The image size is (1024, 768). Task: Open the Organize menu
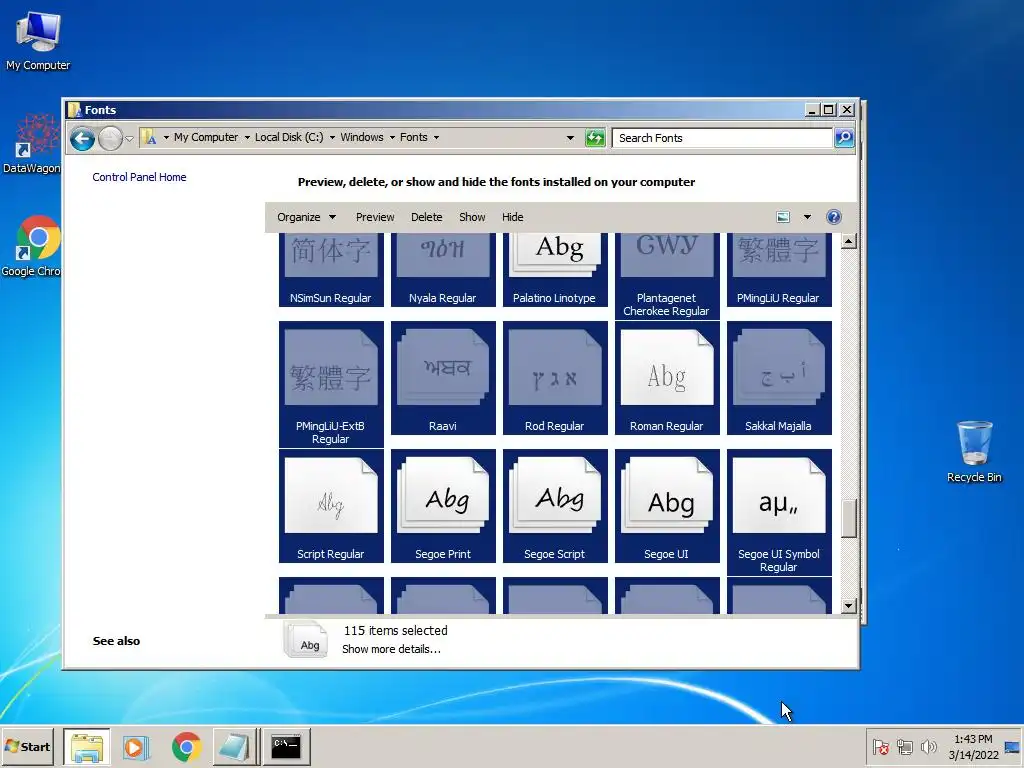[x=306, y=217]
